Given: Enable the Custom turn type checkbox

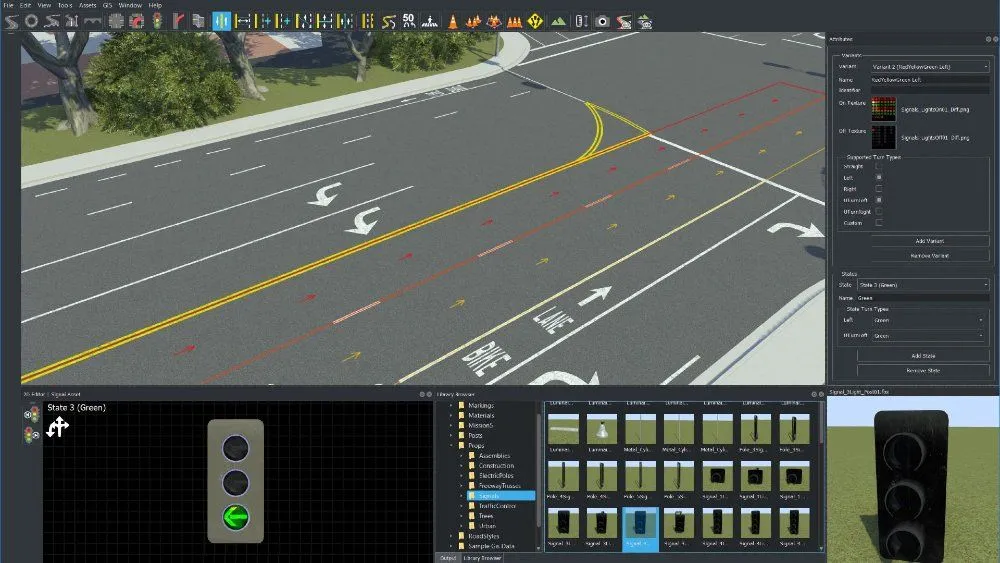Looking at the screenshot, I should (x=879, y=223).
